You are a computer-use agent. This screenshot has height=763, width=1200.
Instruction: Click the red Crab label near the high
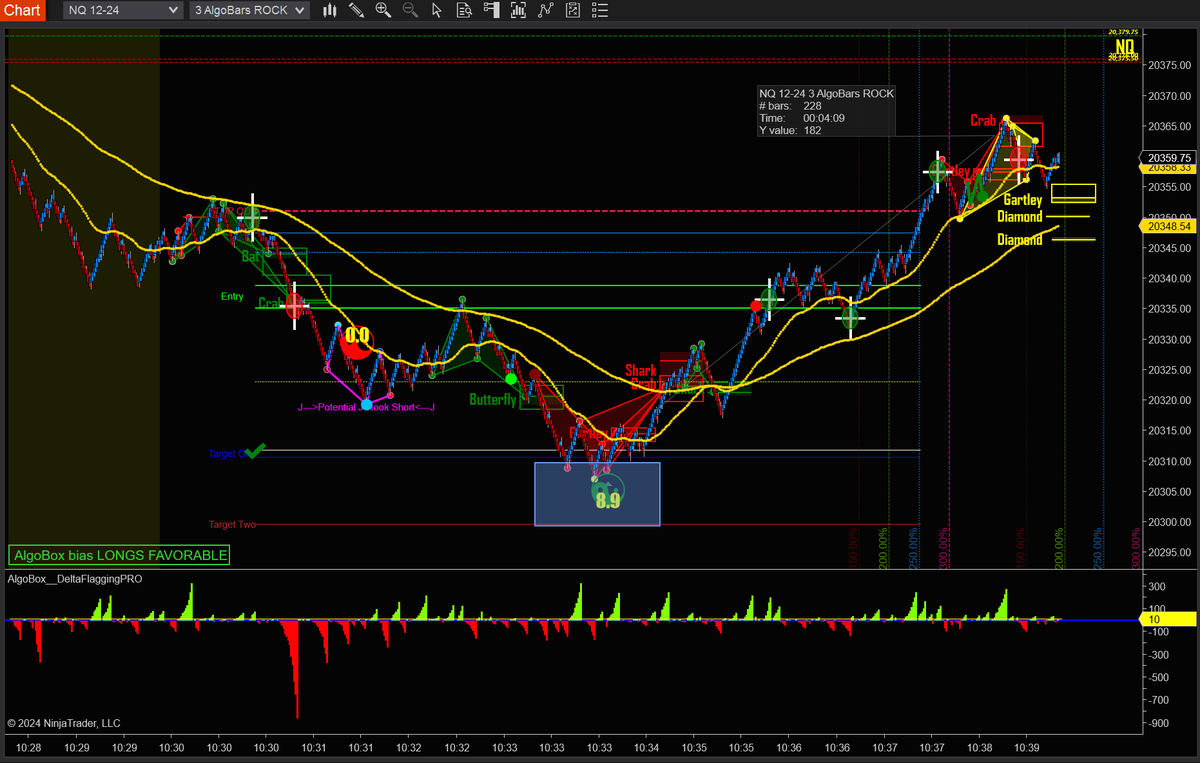[983, 121]
